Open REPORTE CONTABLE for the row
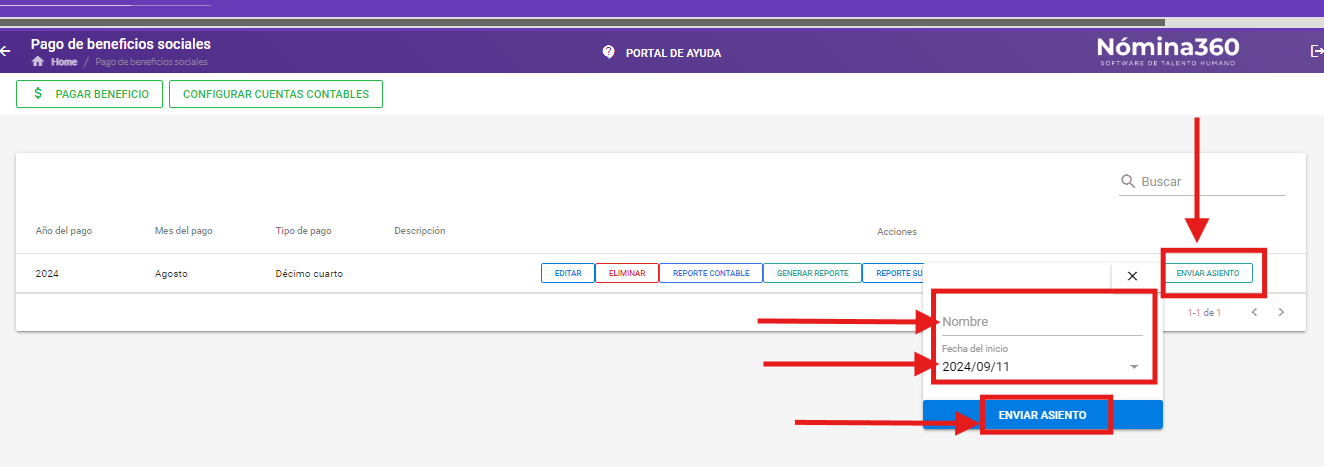The width and height of the screenshot is (1324, 467). (711, 273)
